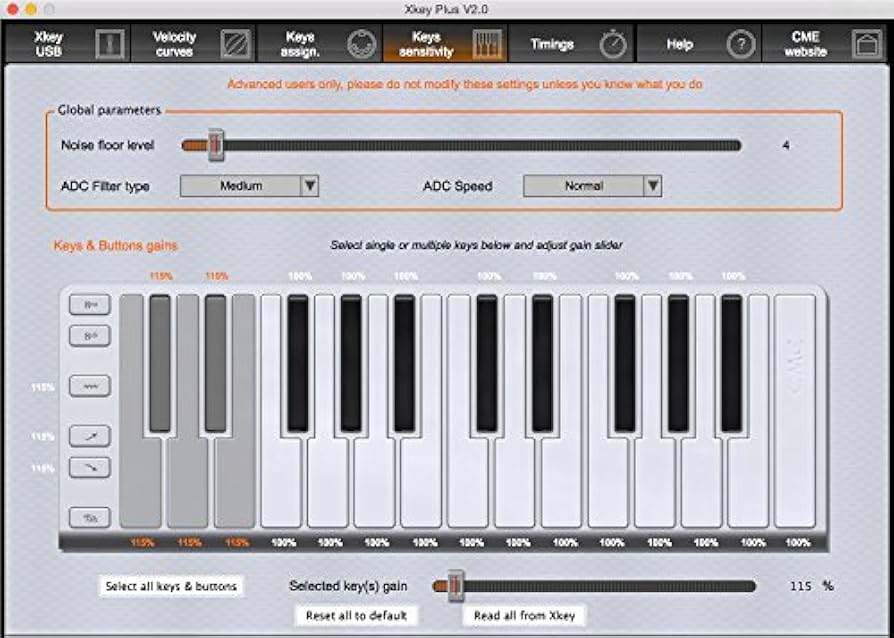Select the first-octave G# black key

351,363
